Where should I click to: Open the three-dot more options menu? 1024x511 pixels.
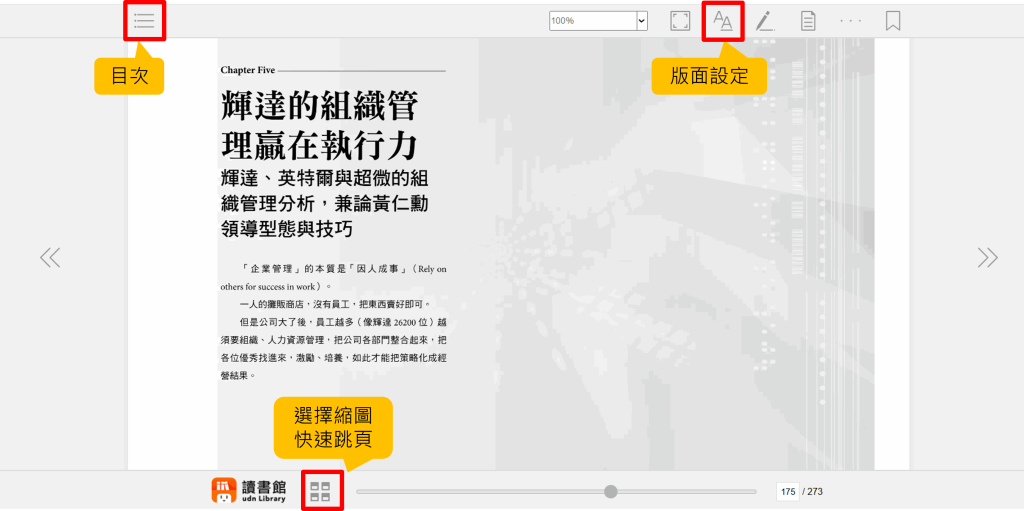click(x=850, y=21)
